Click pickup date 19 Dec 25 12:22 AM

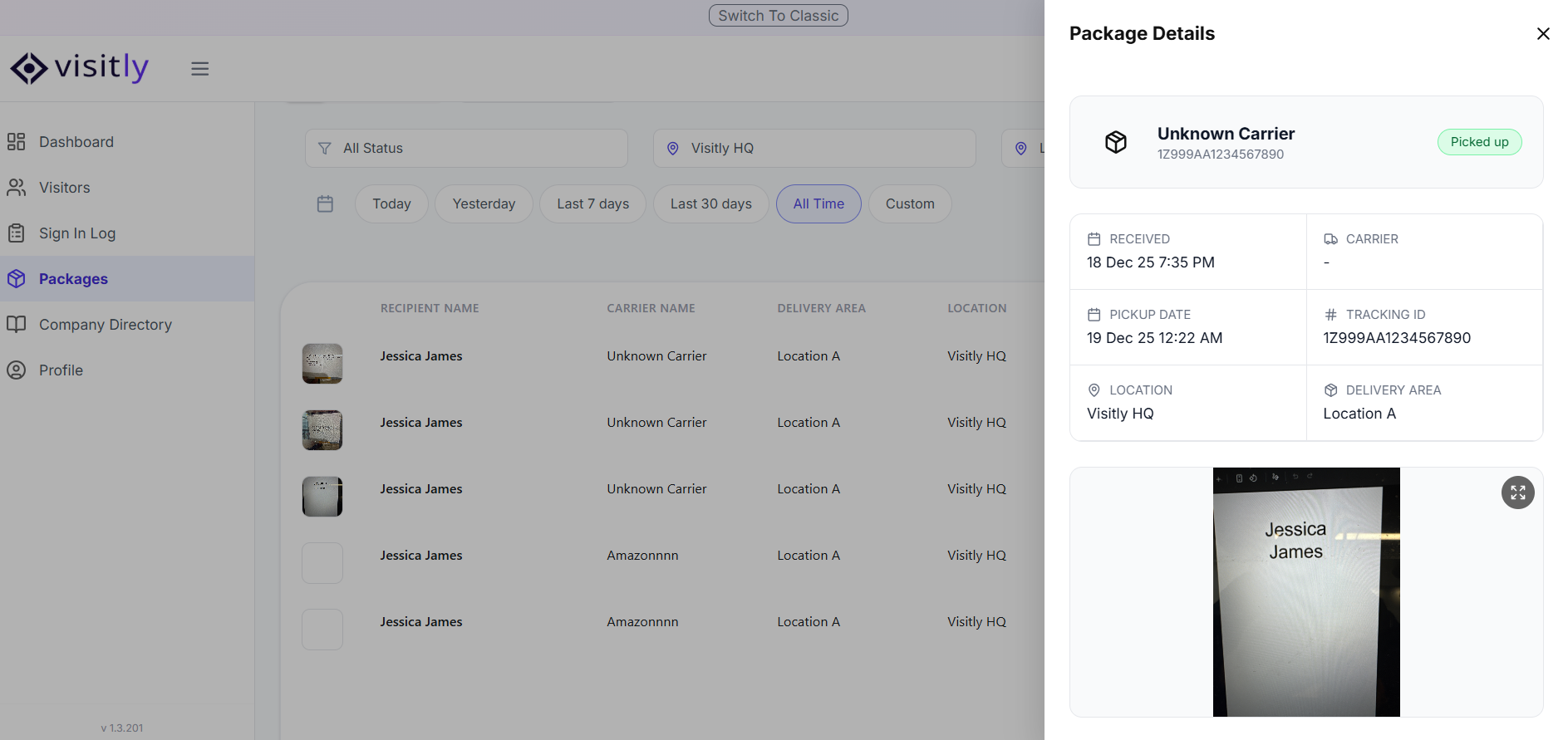point(1154,338)
